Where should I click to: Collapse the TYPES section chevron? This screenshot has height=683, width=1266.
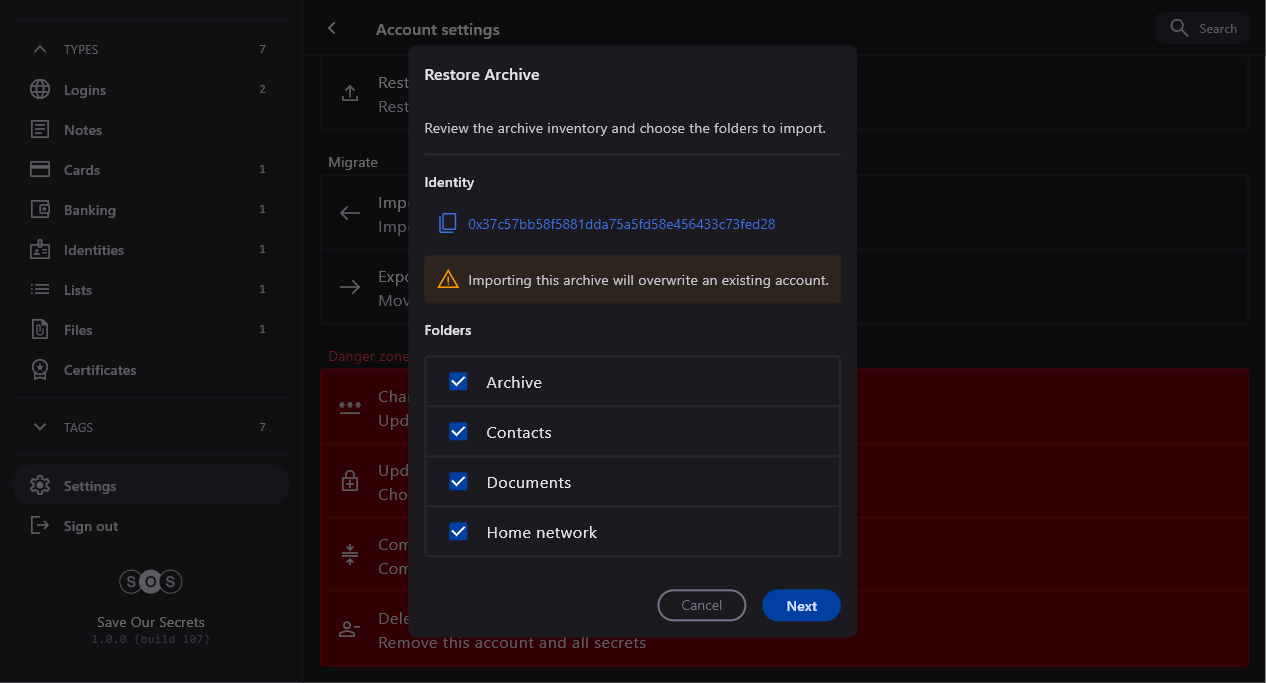tap(40, 49)
